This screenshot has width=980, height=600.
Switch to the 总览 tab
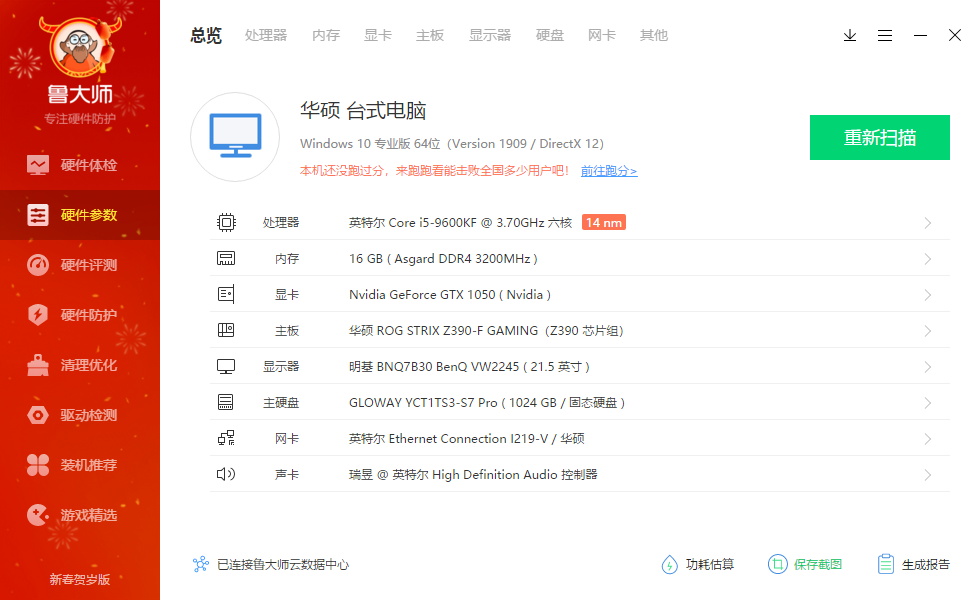coord(206,36)
